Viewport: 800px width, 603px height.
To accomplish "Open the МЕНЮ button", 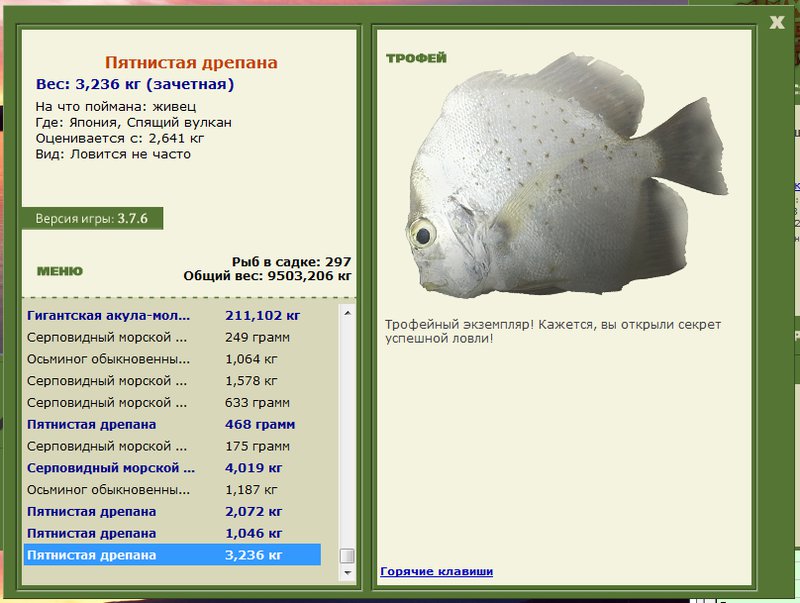I will coord(60,271).
